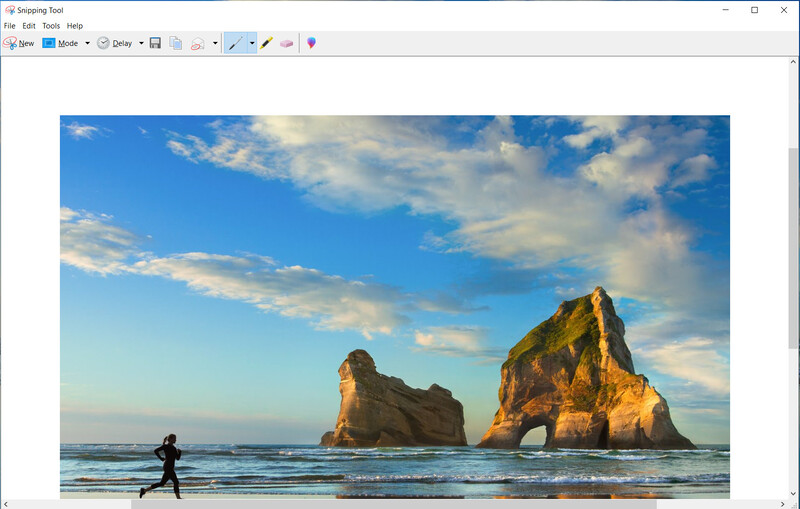Click the scroll down arrow
Screen dimensions: 800x509
(x=793, y=494)
